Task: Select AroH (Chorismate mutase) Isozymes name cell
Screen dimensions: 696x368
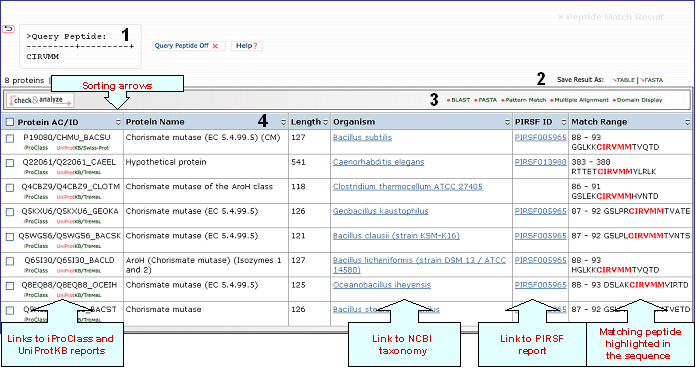Action: coord(203,265)
